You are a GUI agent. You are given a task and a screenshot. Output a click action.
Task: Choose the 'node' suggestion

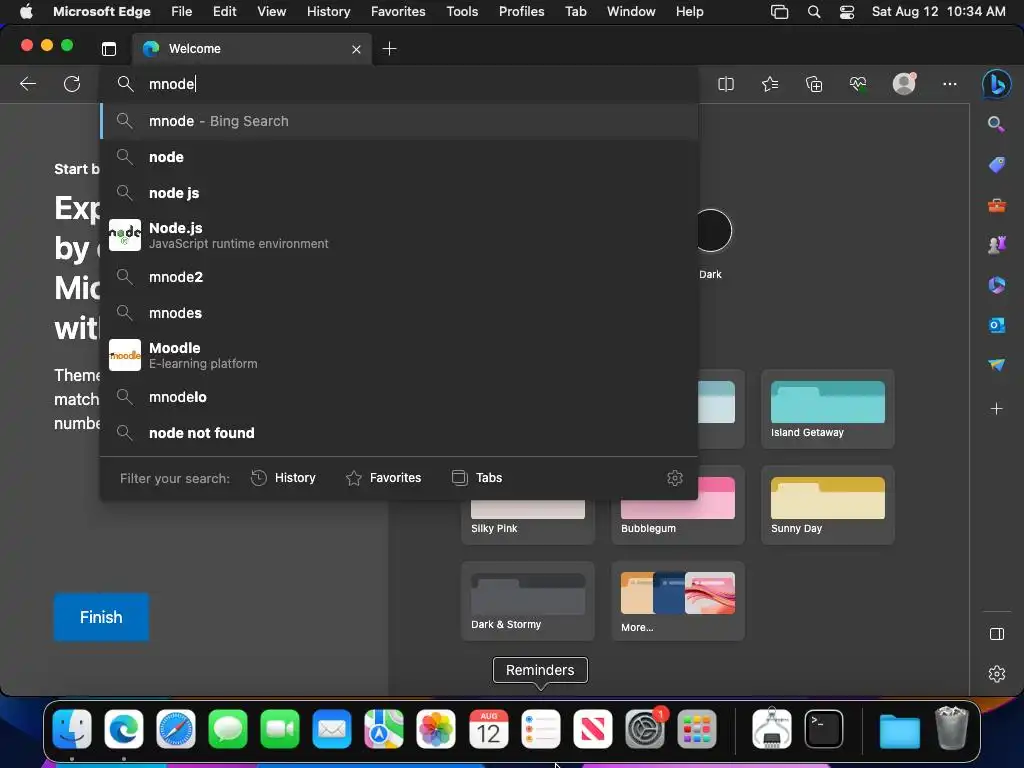(399, 157)
